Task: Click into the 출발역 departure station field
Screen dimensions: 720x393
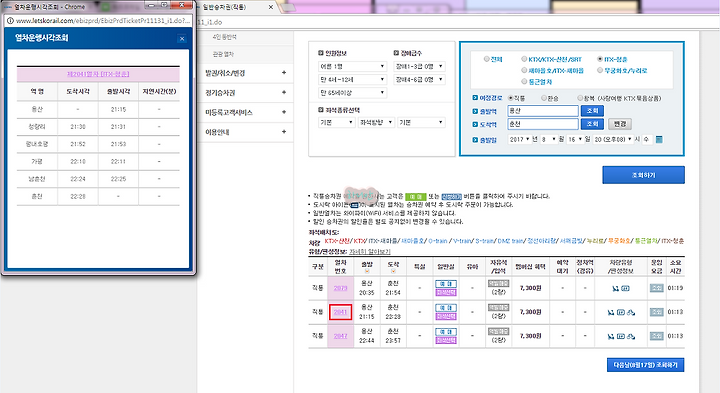Action: point(543,111)
